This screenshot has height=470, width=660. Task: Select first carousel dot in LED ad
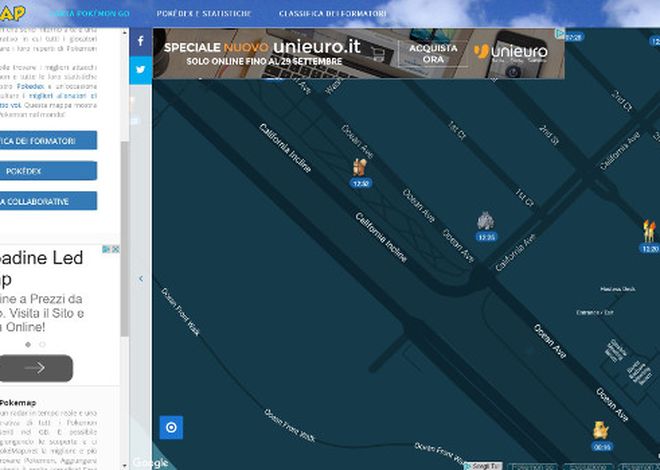[28, 345]
